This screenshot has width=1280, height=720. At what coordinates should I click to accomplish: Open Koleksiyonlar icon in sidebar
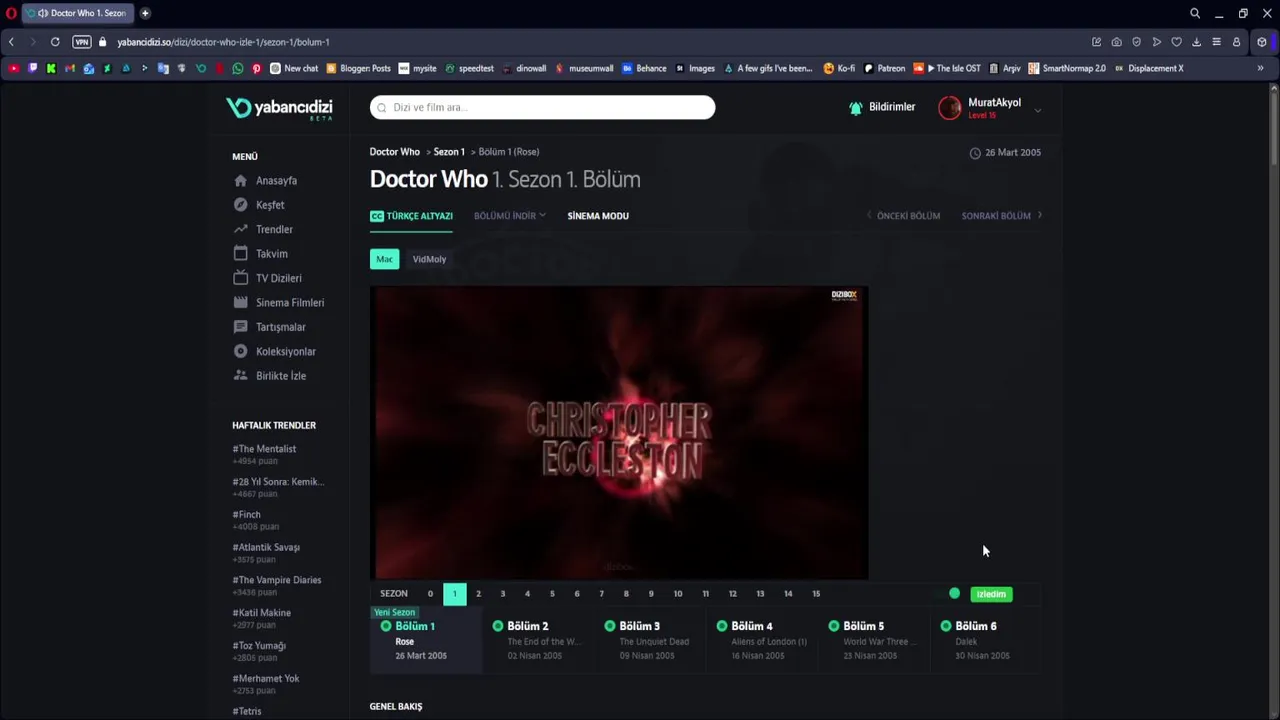(240, 351)
